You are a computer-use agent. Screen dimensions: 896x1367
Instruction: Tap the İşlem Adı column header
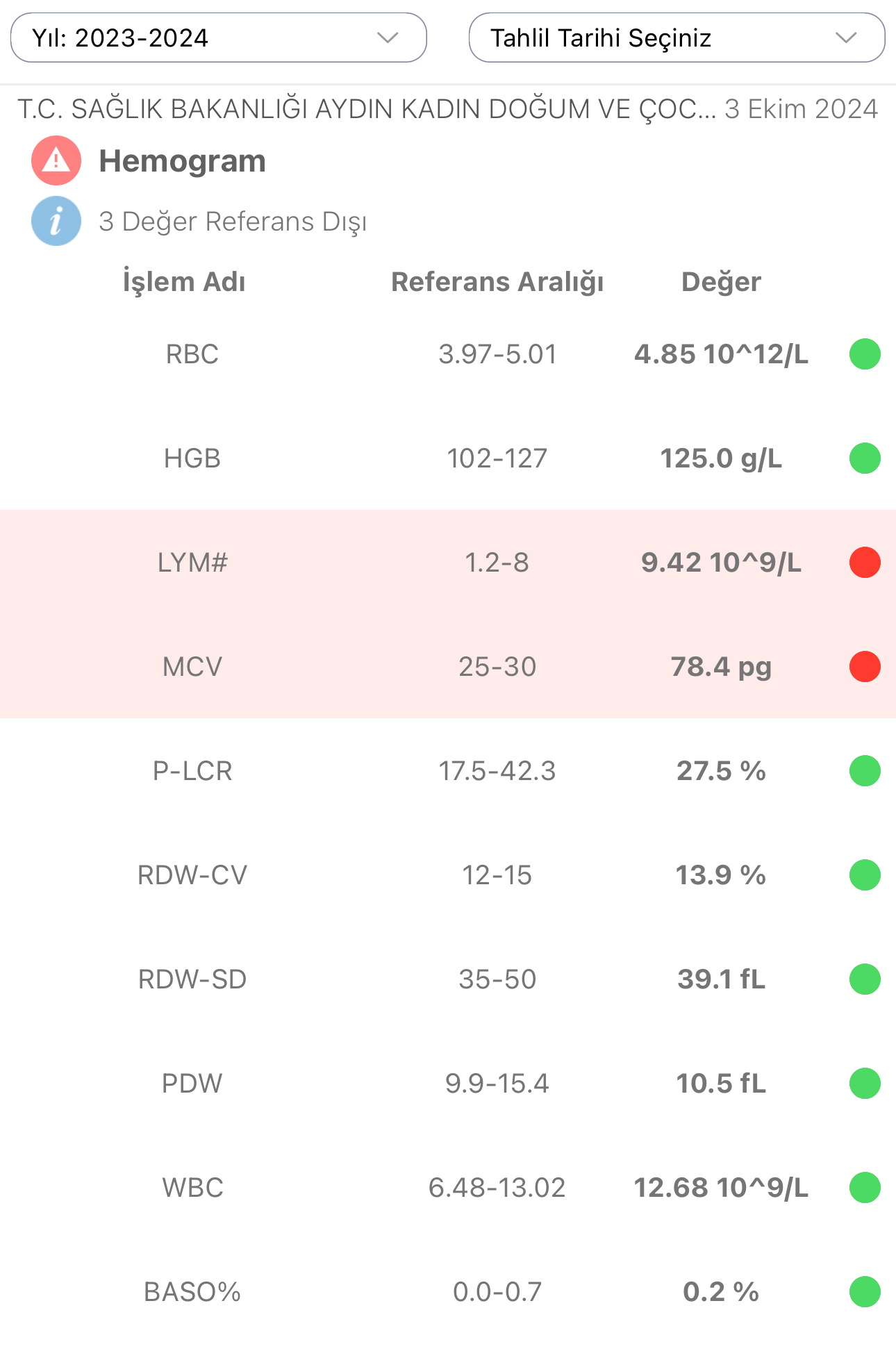(184, 282)
